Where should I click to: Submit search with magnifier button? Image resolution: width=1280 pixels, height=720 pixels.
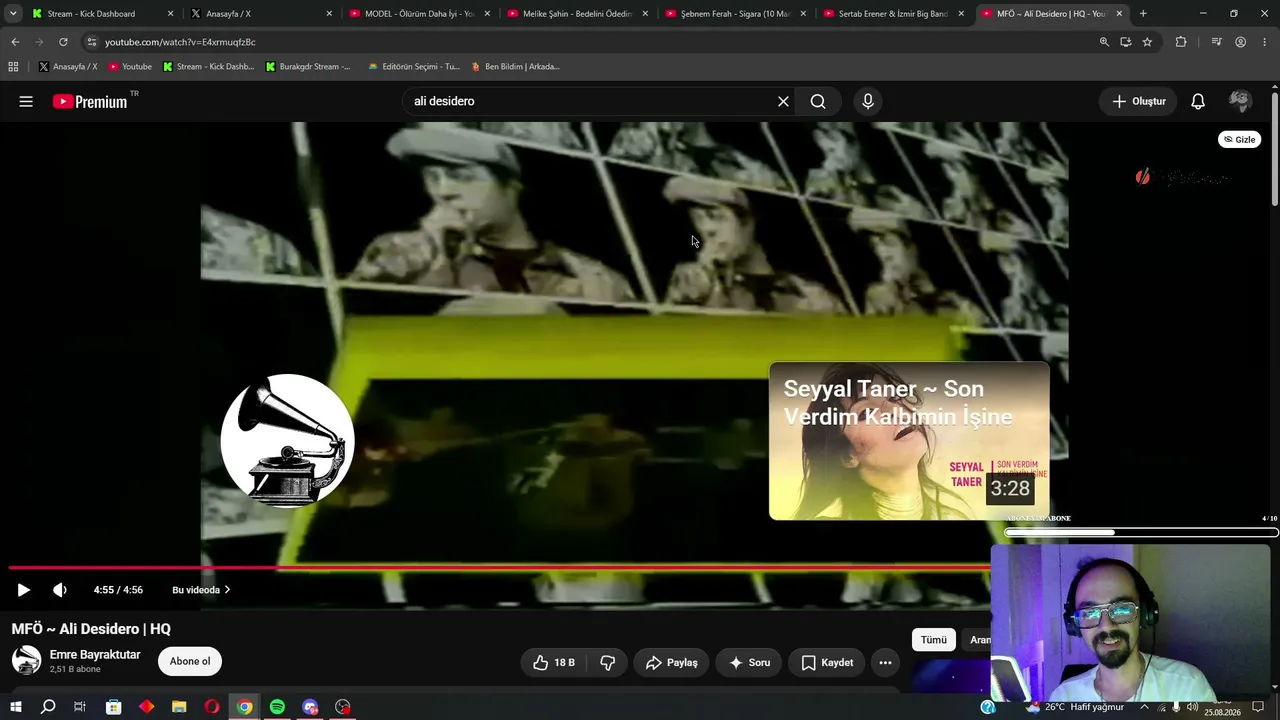click(x=818, y=101)
